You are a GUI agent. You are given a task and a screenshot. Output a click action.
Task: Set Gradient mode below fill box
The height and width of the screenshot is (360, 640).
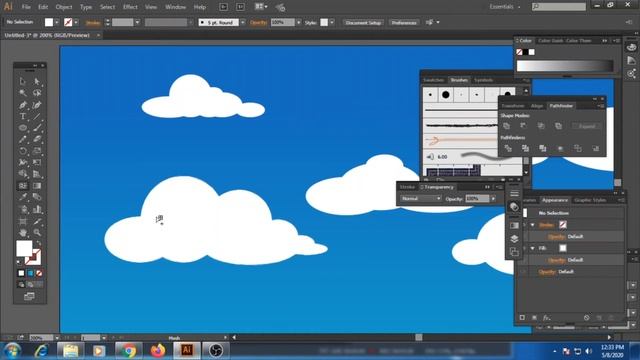[x=30, y=273]
